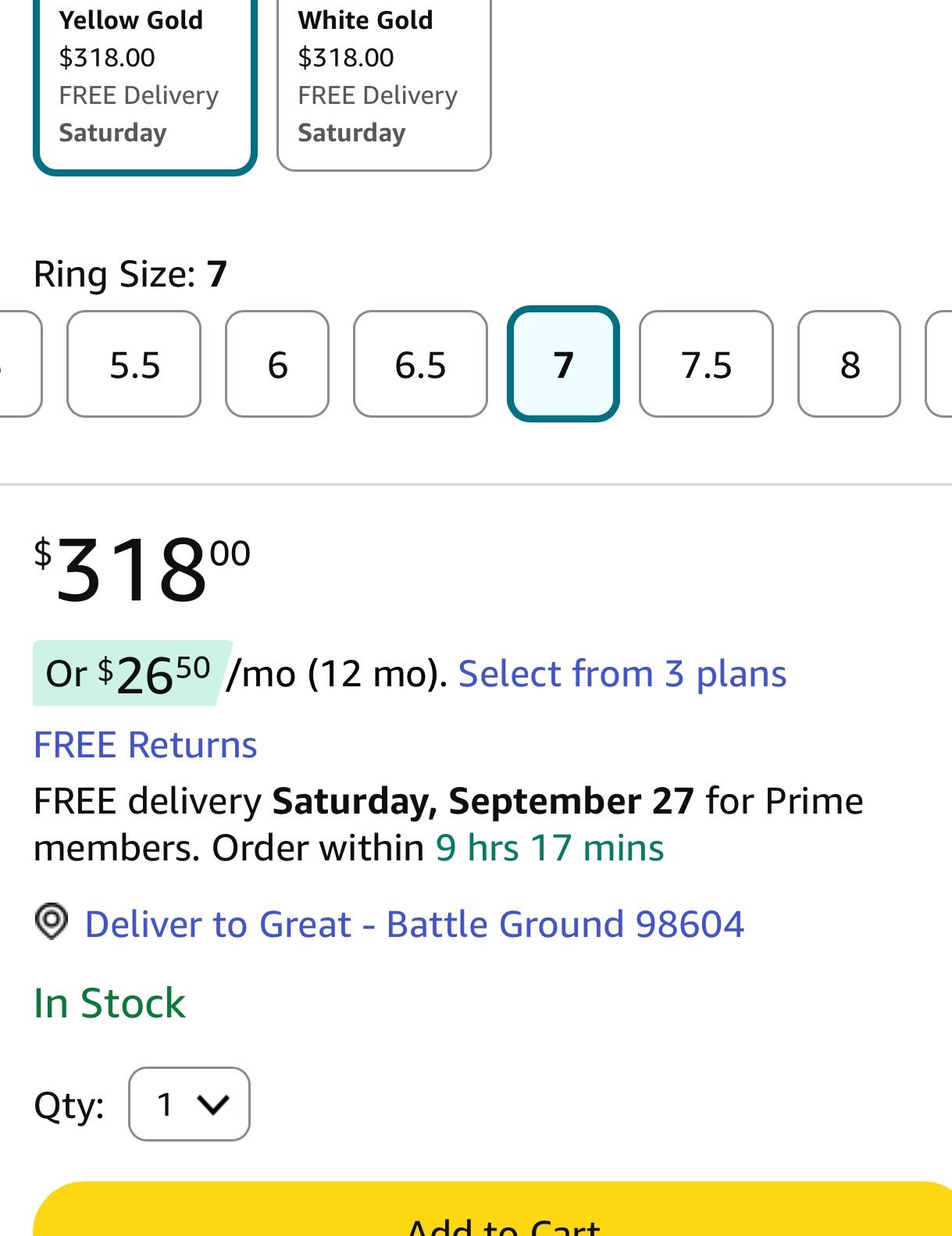952x1236 pixels.
Task: Choose ring size 5.5
Action: click(134, 364)
